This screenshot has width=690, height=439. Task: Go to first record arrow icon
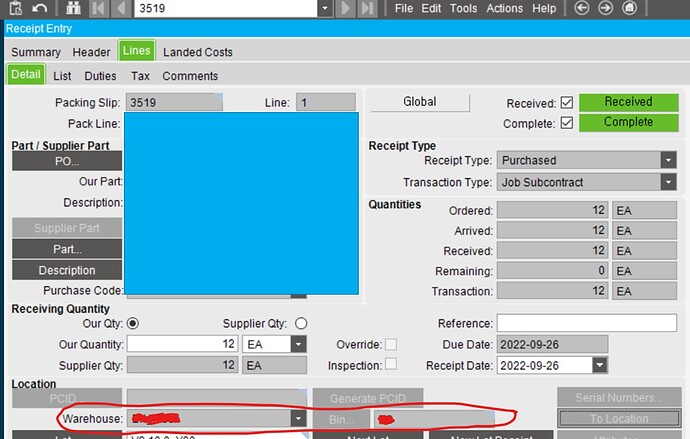pos(99,8)
